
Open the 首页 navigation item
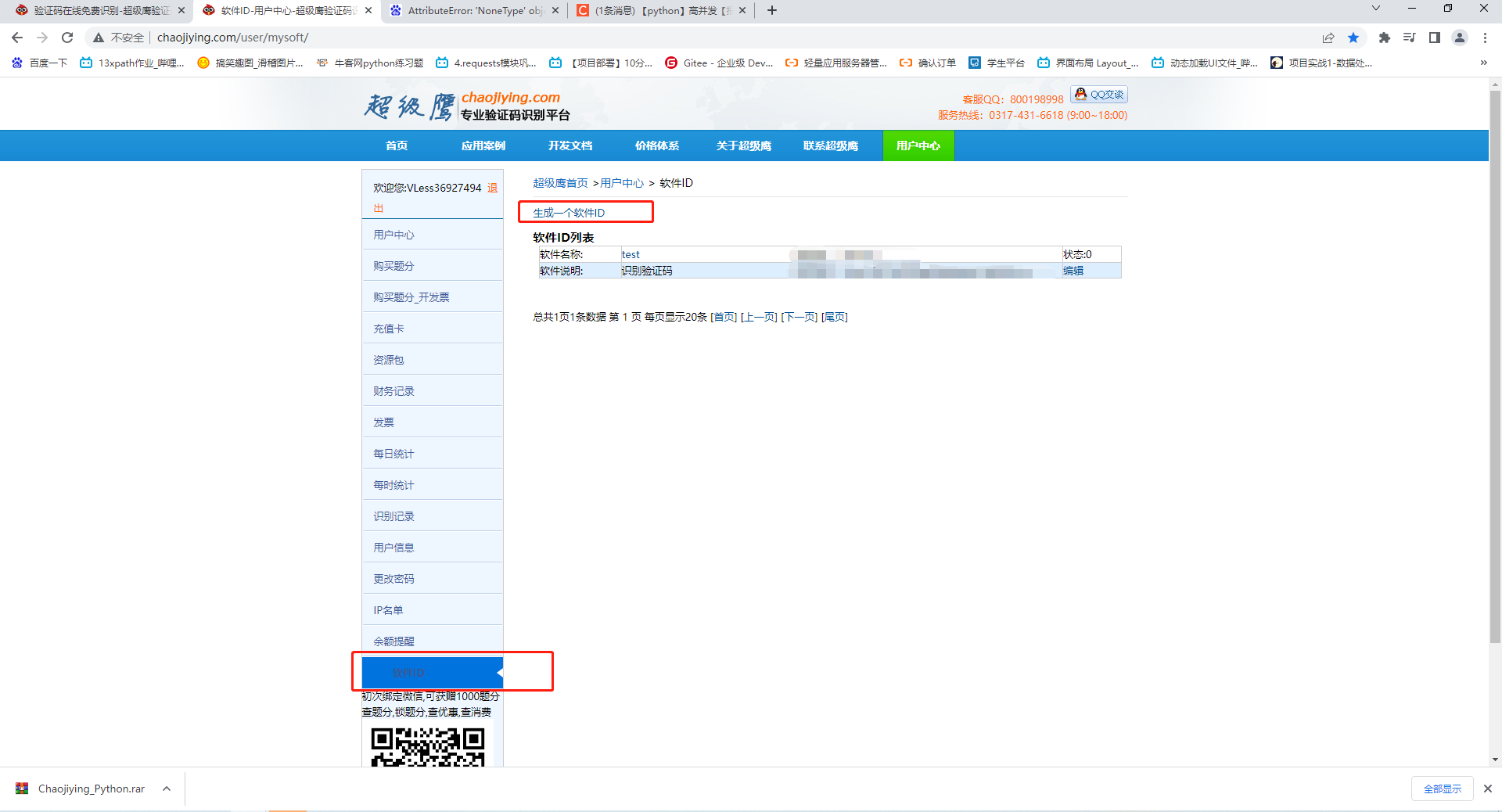click(x=397, y=146)
